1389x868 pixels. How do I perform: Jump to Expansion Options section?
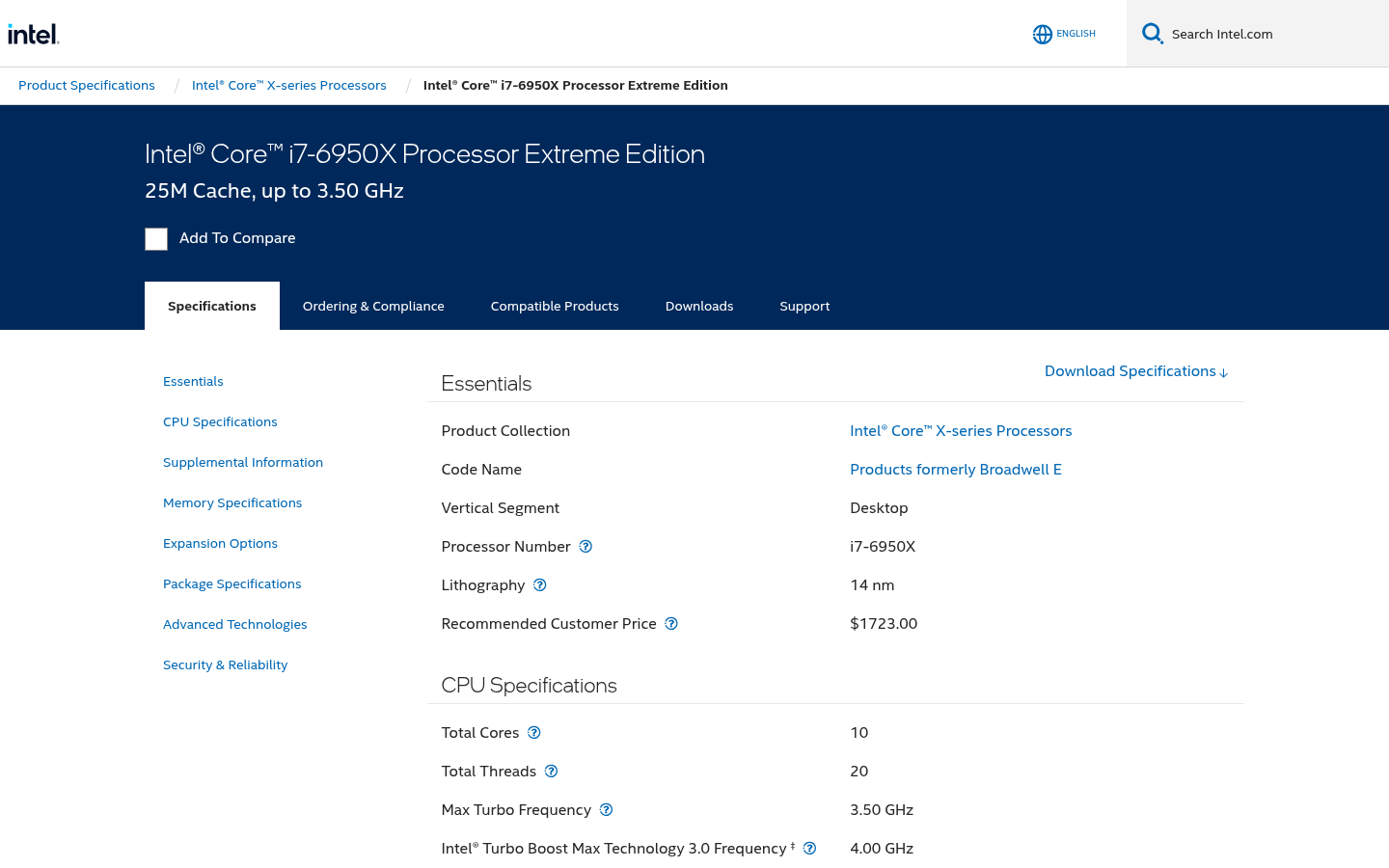point(220,544)
